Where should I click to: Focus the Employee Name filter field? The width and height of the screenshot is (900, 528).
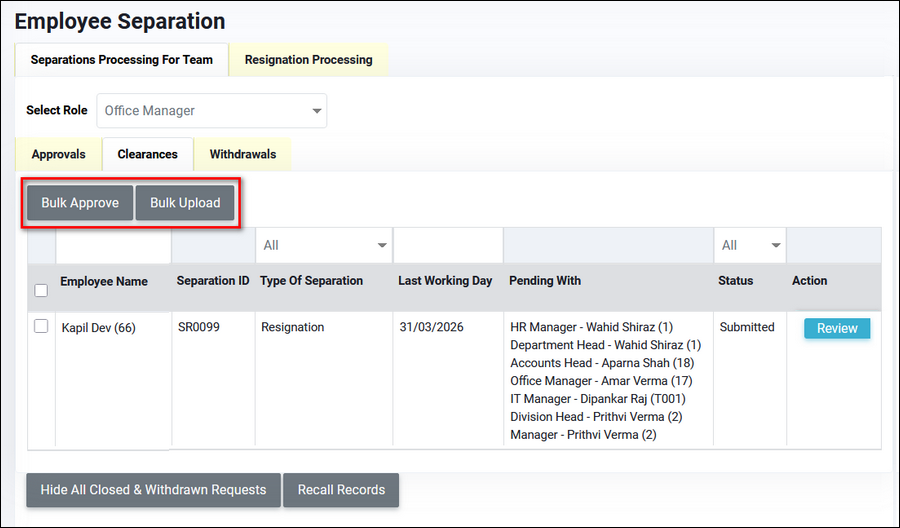coord(113,245)
